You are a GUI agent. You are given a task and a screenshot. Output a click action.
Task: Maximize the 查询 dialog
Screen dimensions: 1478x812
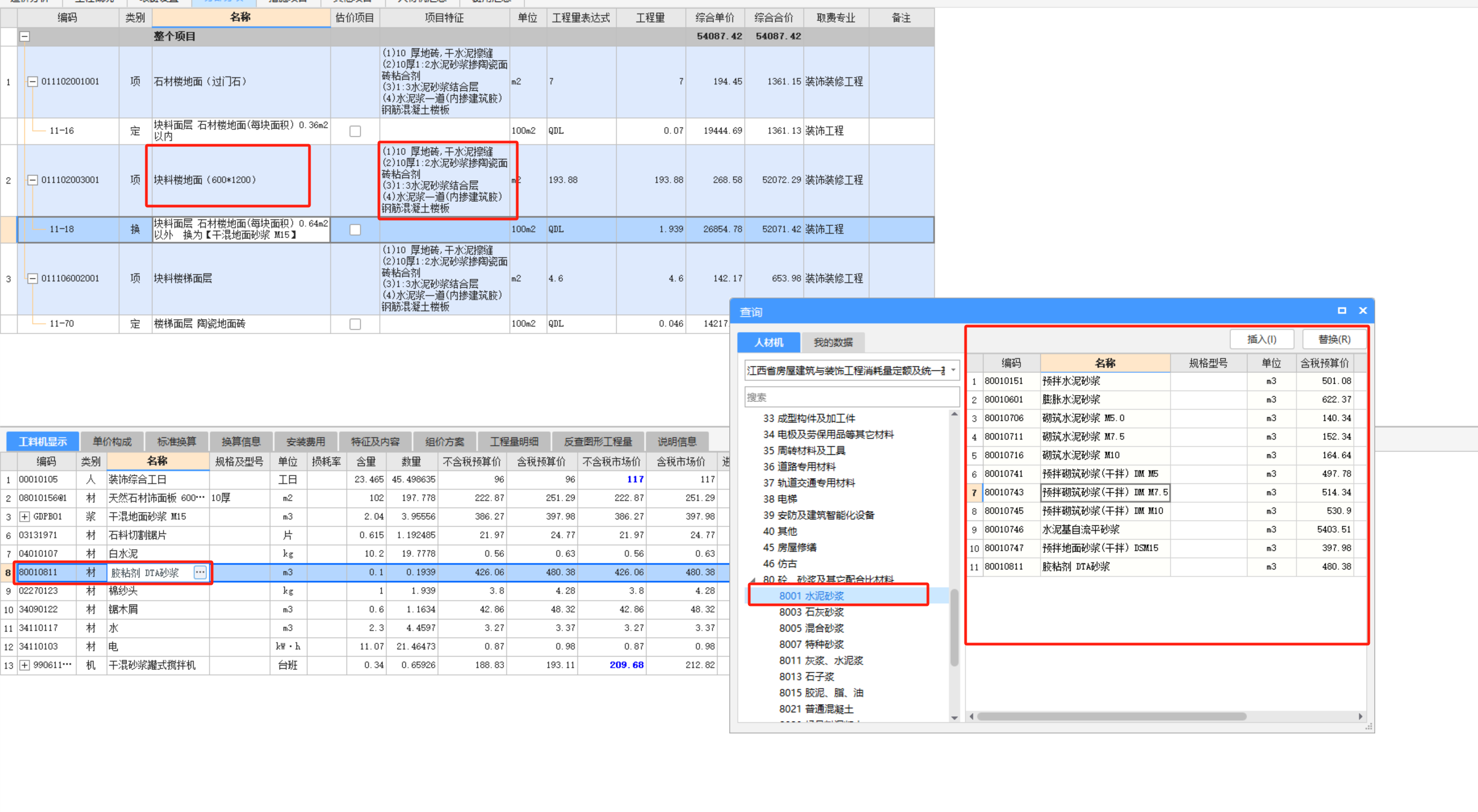[x=1341, y=311]
